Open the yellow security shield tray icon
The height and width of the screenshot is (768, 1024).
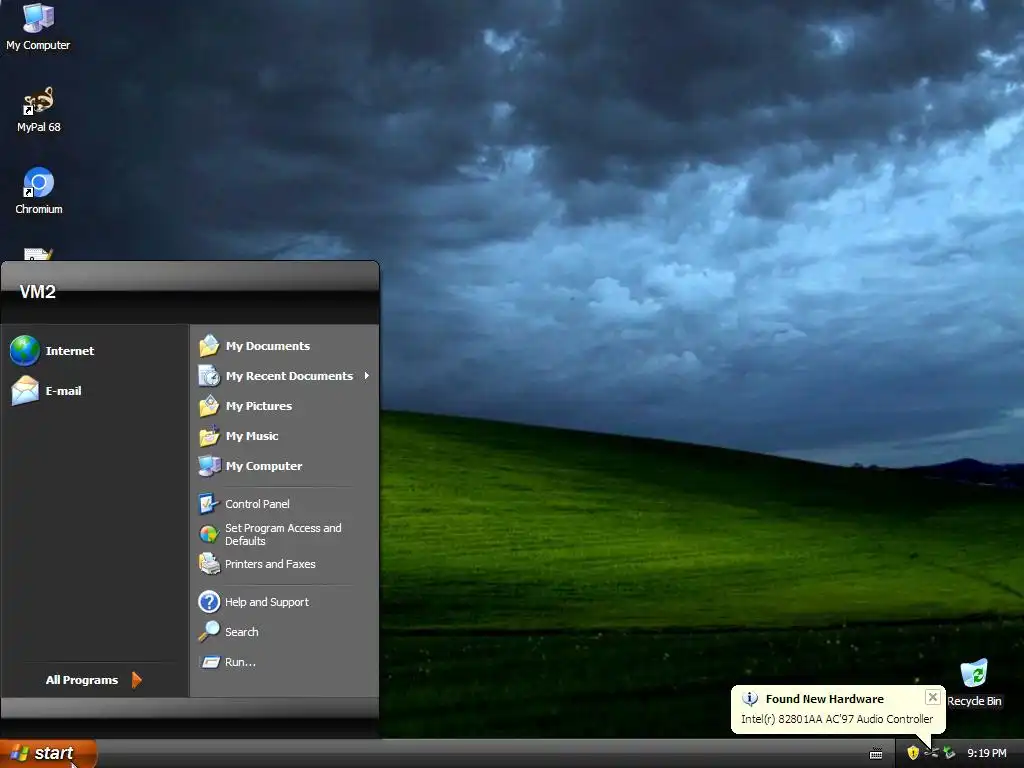[x=913, y=753]
